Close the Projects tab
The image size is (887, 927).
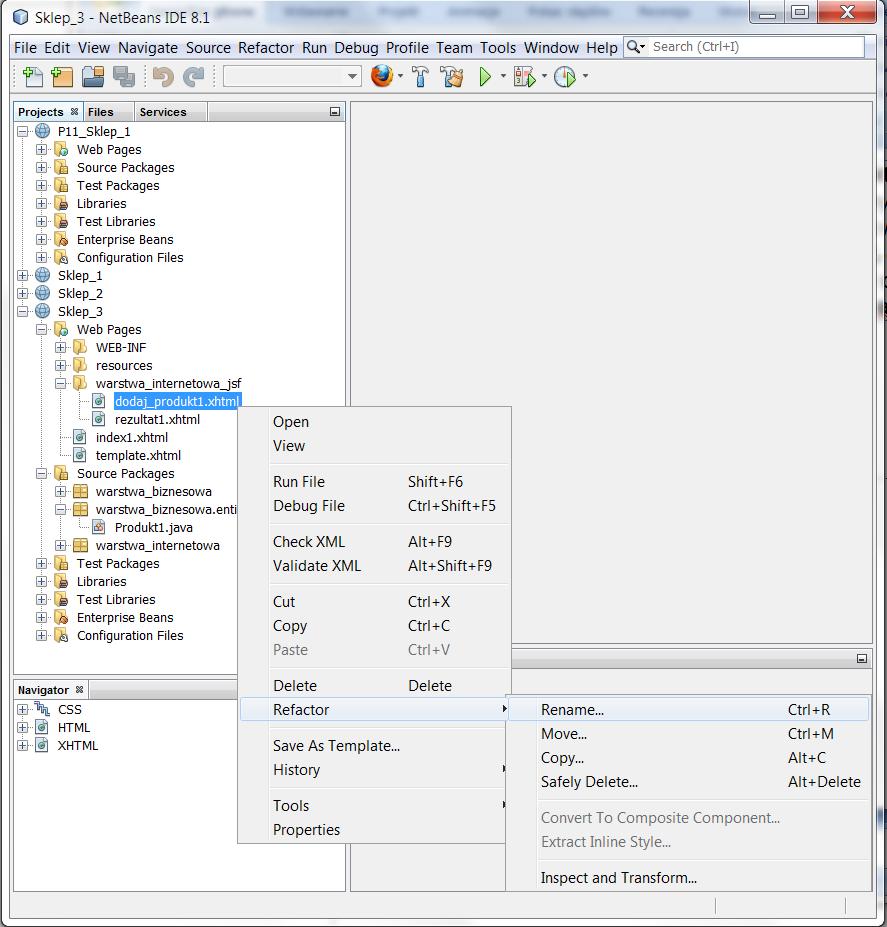(75, 111)
